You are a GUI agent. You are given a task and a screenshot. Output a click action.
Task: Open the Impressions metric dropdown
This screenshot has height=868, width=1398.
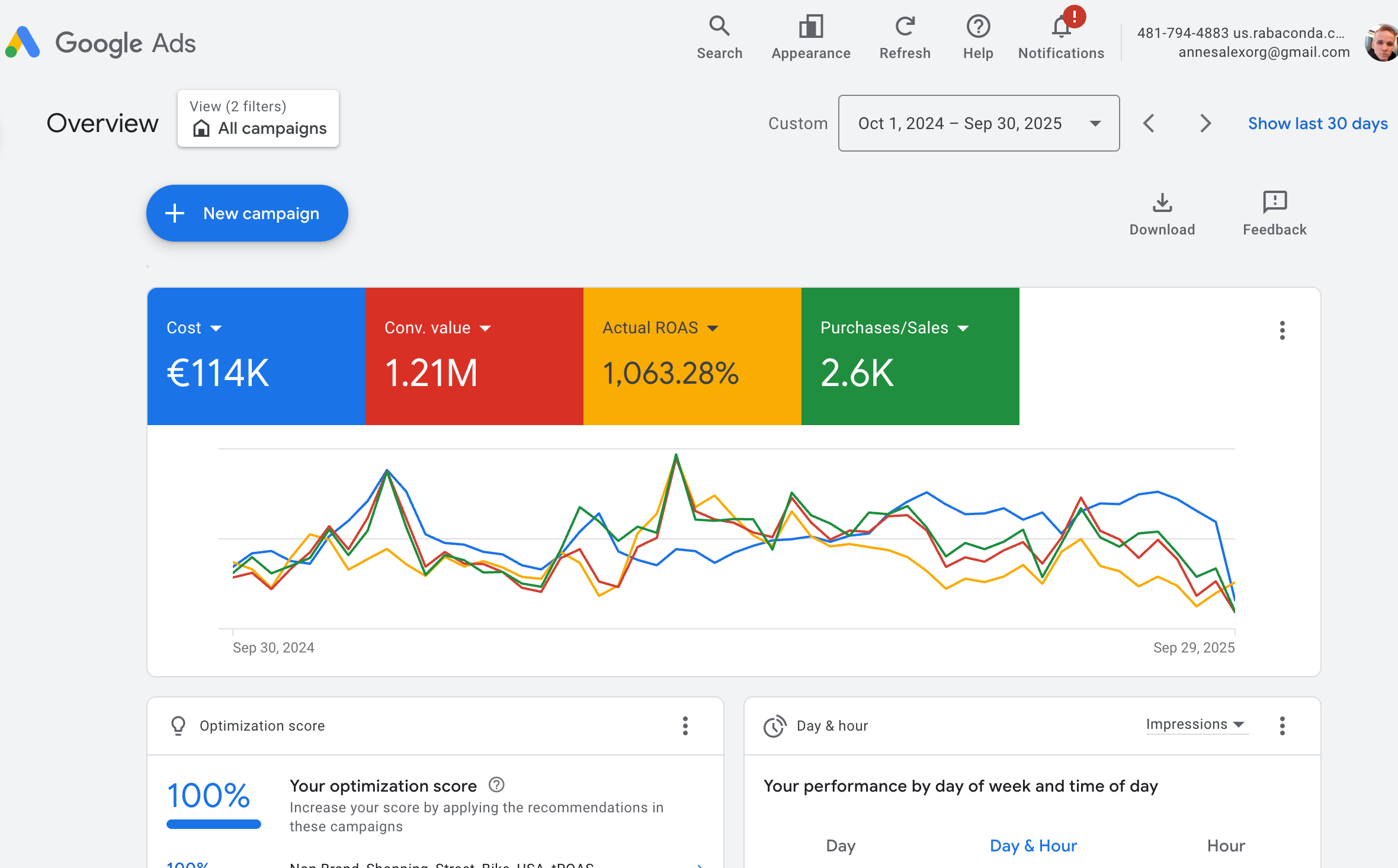pos(1195,725)
